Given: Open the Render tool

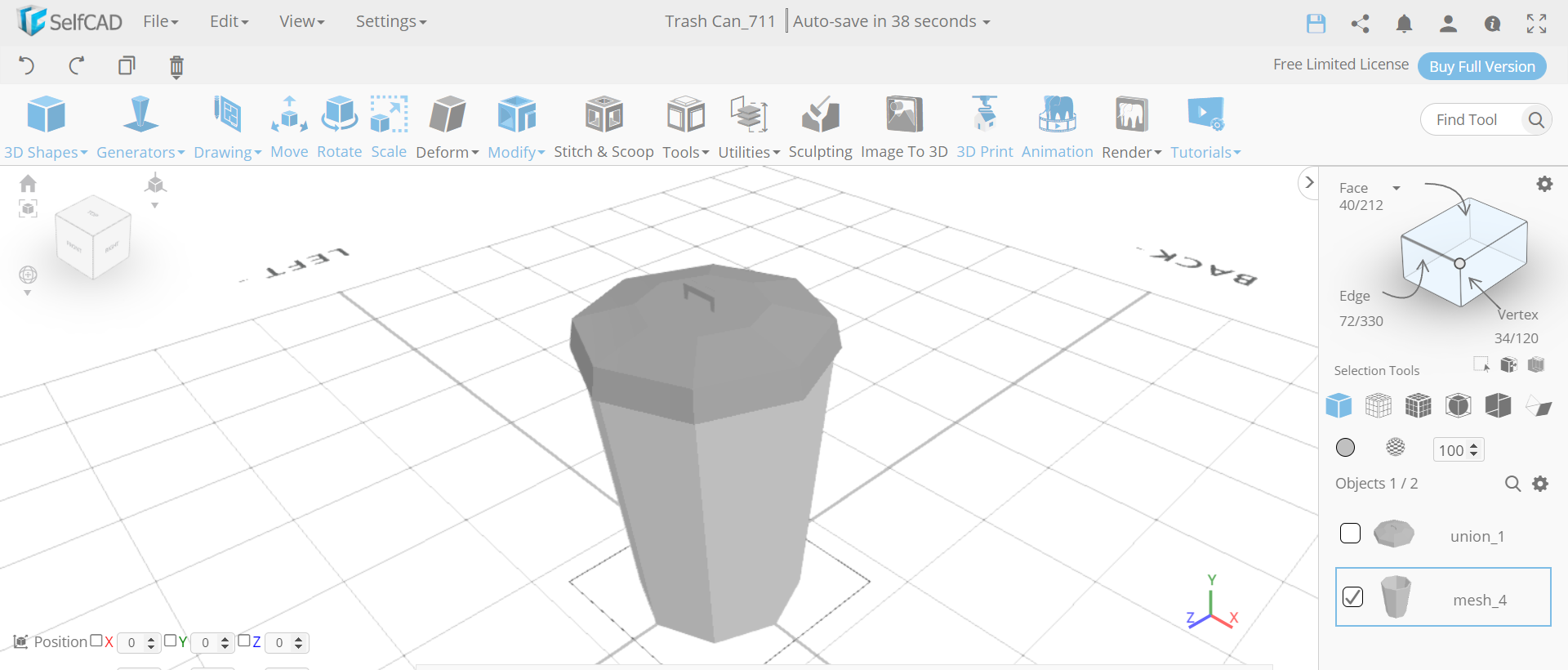Looking at the screenshot, I should (1131, 127).
